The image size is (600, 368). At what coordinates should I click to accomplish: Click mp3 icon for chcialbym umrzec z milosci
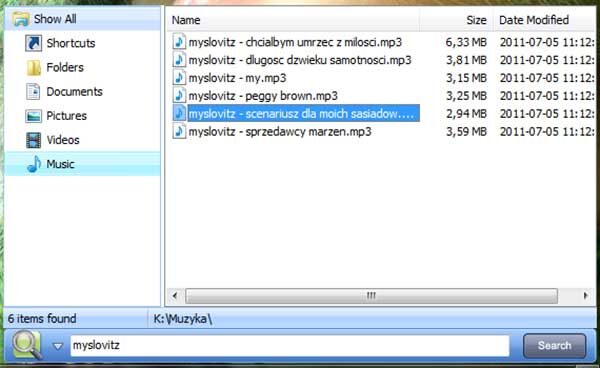tap(179, 42)
